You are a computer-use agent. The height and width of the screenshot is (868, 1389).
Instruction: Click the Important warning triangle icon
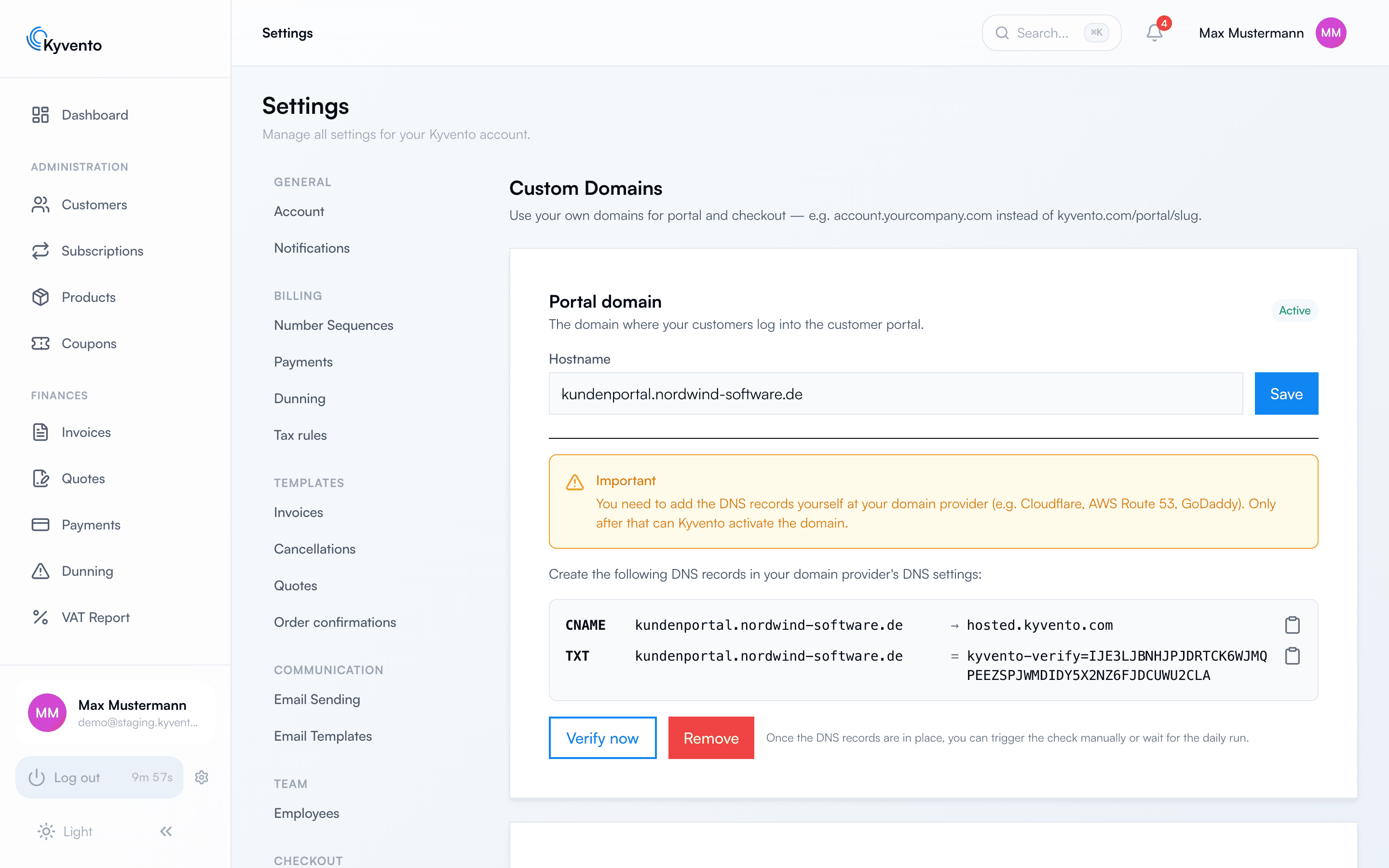[x=574, y=482]
